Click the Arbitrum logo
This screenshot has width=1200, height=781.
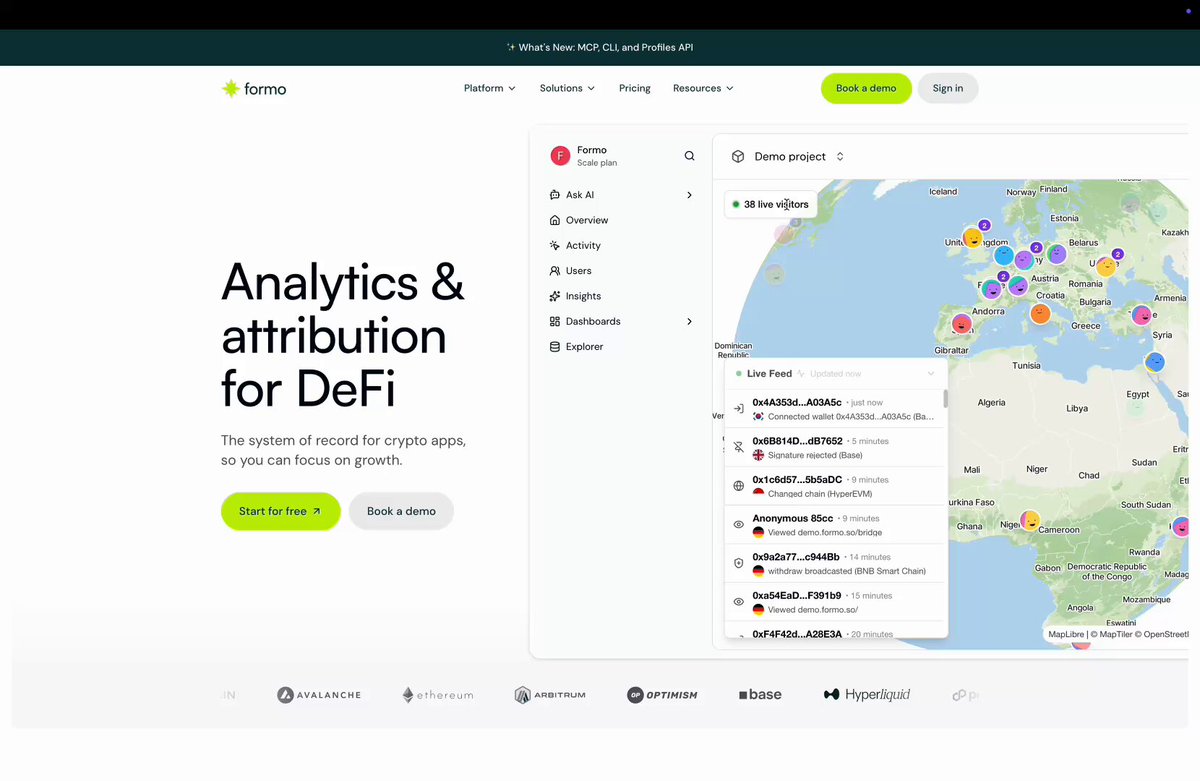(x=550, y=695)
